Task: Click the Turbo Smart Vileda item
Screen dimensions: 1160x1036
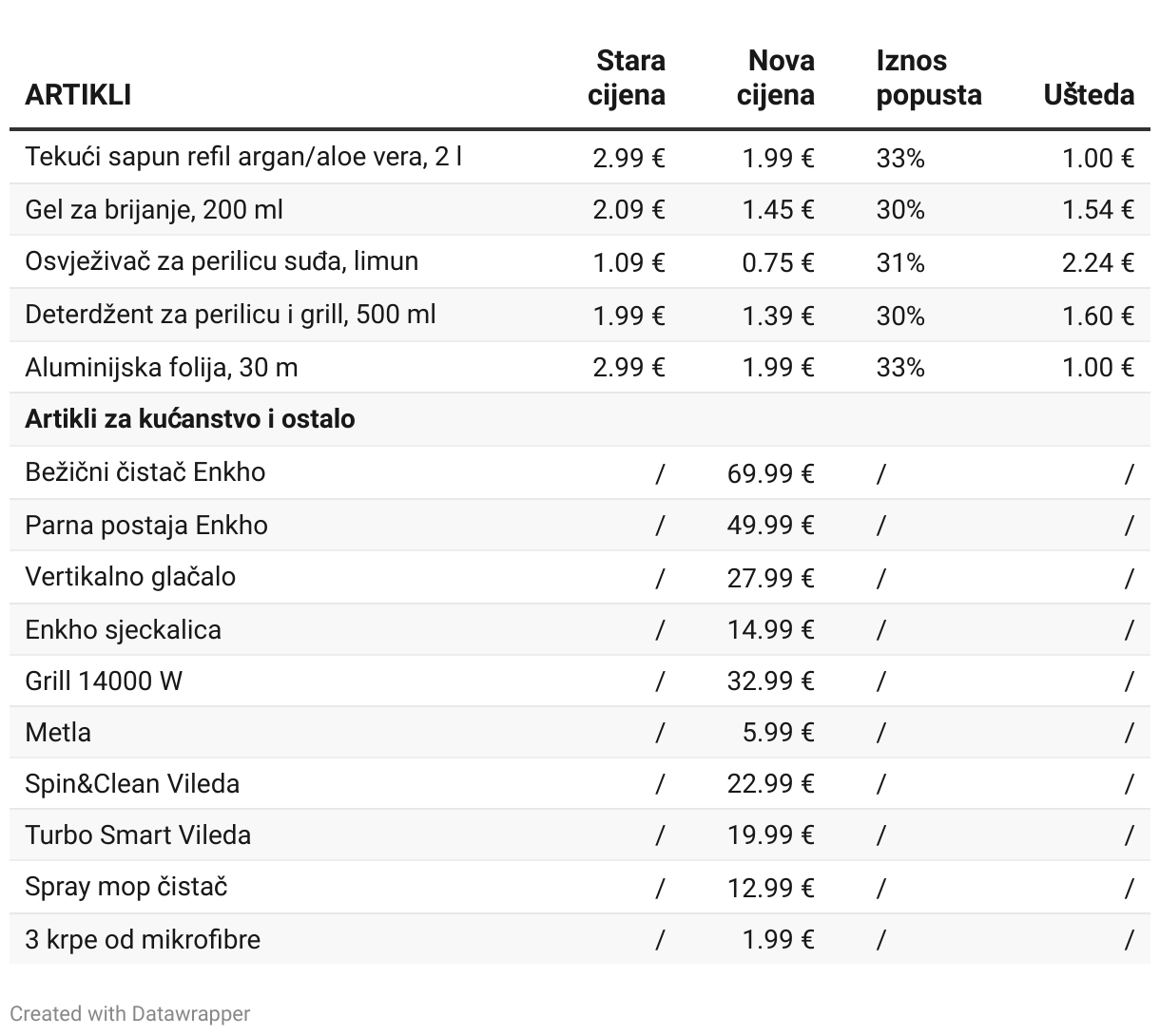Action: point(138,835)
